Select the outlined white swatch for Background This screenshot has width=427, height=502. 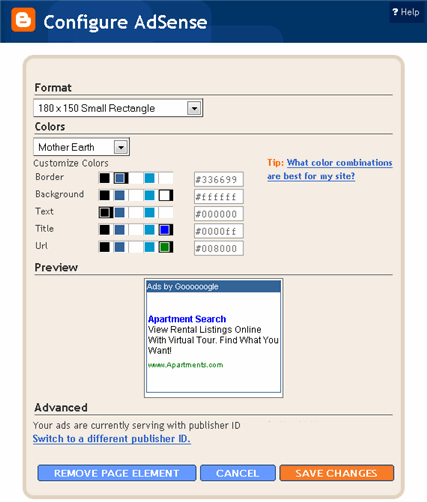click(166, 195)
